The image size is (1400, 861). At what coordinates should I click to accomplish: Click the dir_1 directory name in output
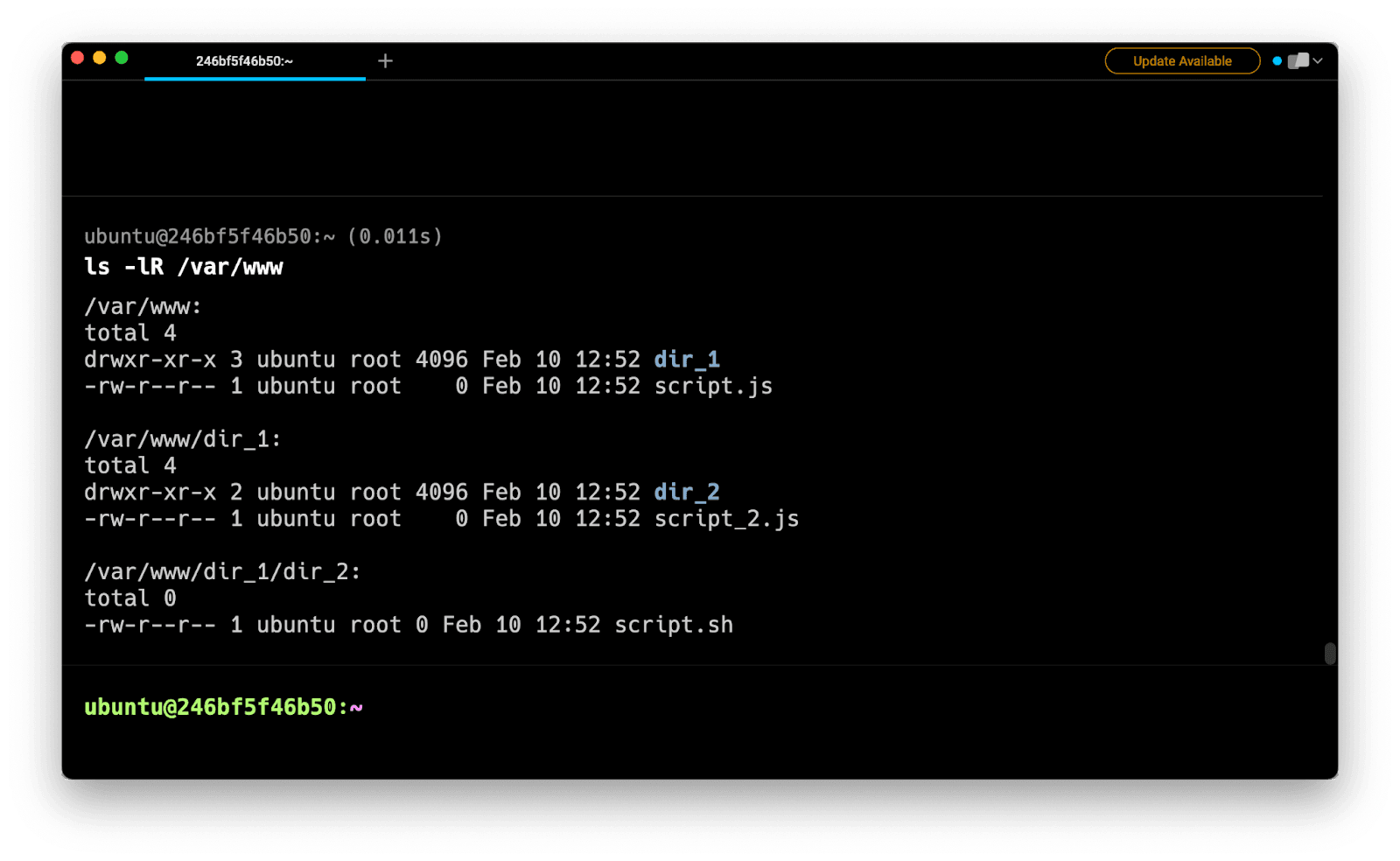(x=687, y=360)
